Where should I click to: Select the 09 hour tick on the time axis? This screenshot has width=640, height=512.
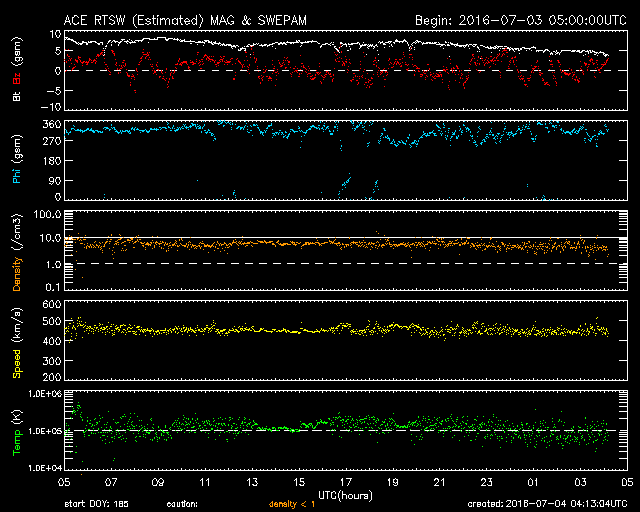tap(159, 482)
